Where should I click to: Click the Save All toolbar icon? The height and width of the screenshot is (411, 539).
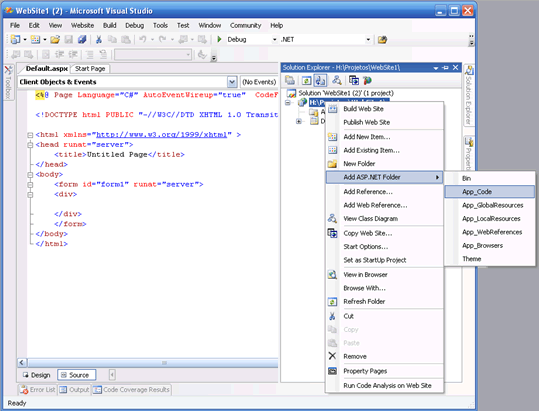(x=82, y=40)
